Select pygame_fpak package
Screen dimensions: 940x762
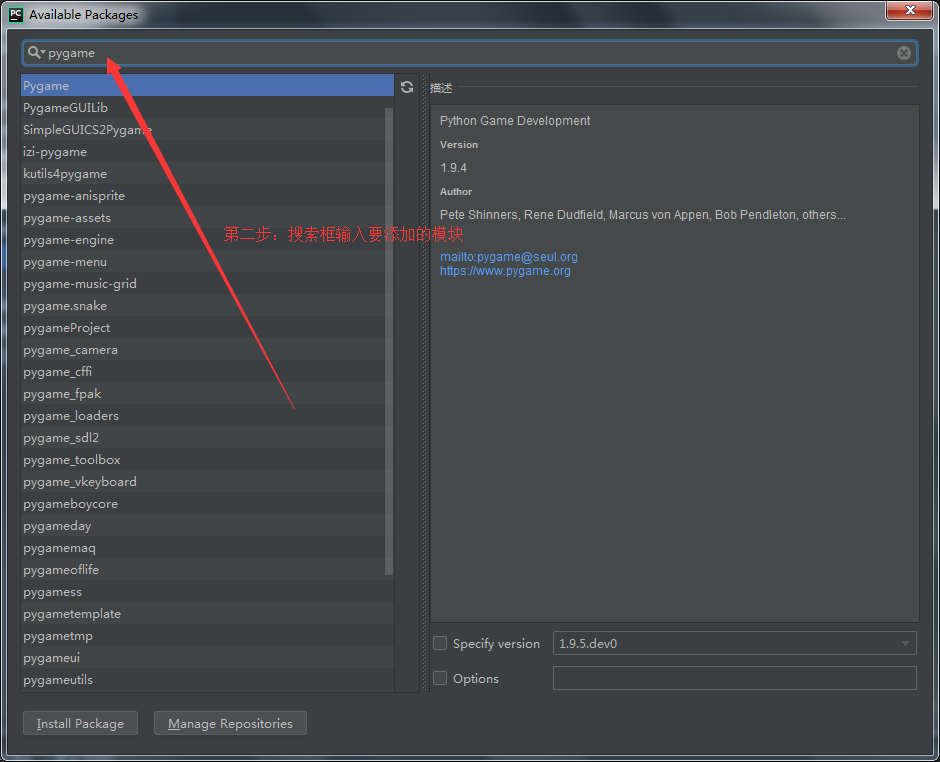(x=207, y=394)
